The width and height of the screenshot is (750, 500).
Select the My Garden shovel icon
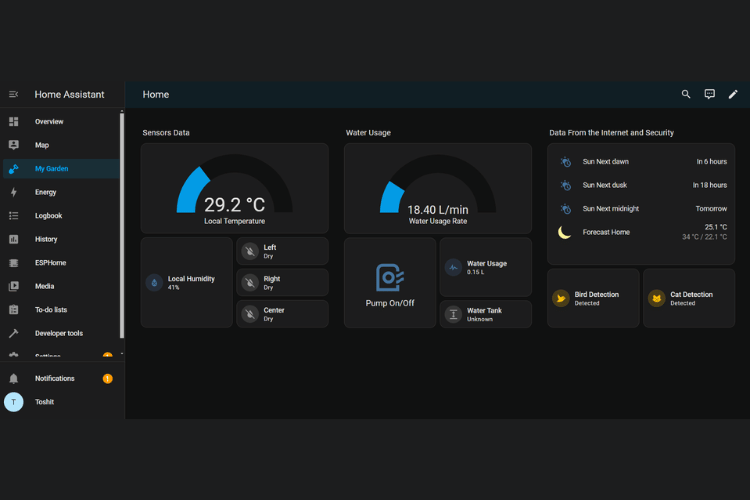(x=13, y=168)
